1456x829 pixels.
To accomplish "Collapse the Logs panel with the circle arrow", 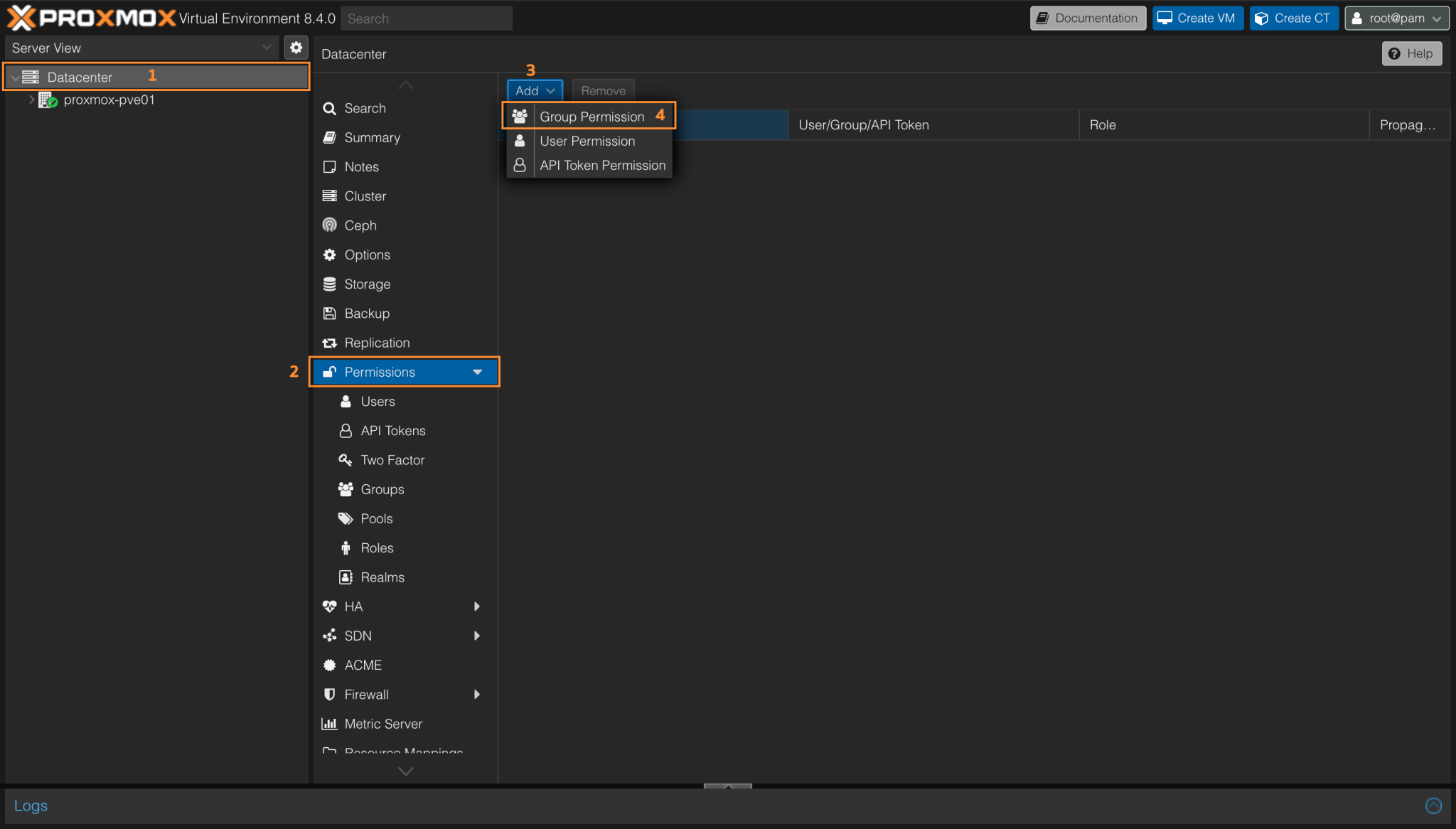I will coord(1433,806).
